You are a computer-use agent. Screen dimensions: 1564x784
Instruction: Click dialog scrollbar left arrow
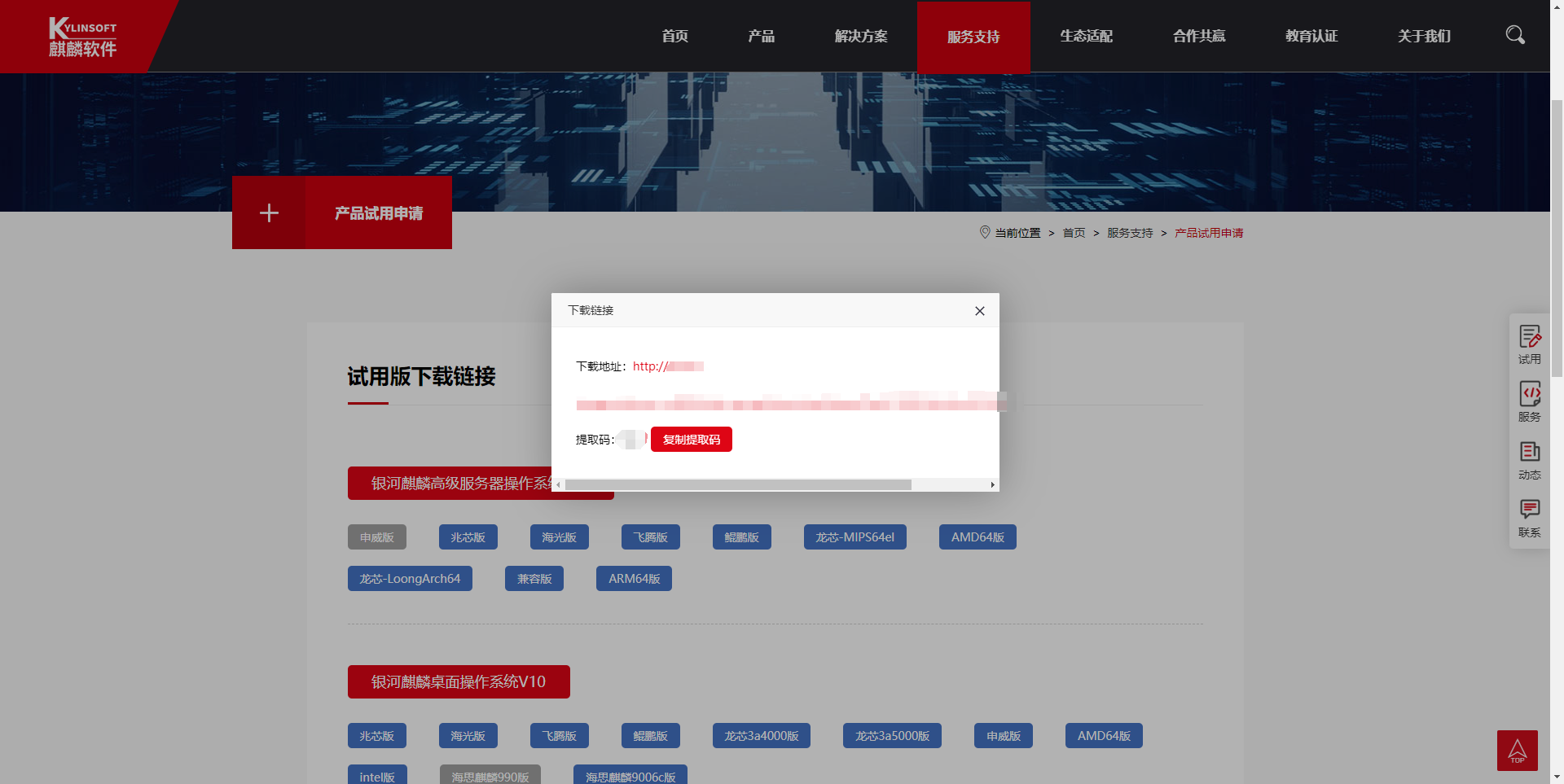pyautogui.click(x=558, y=484)
